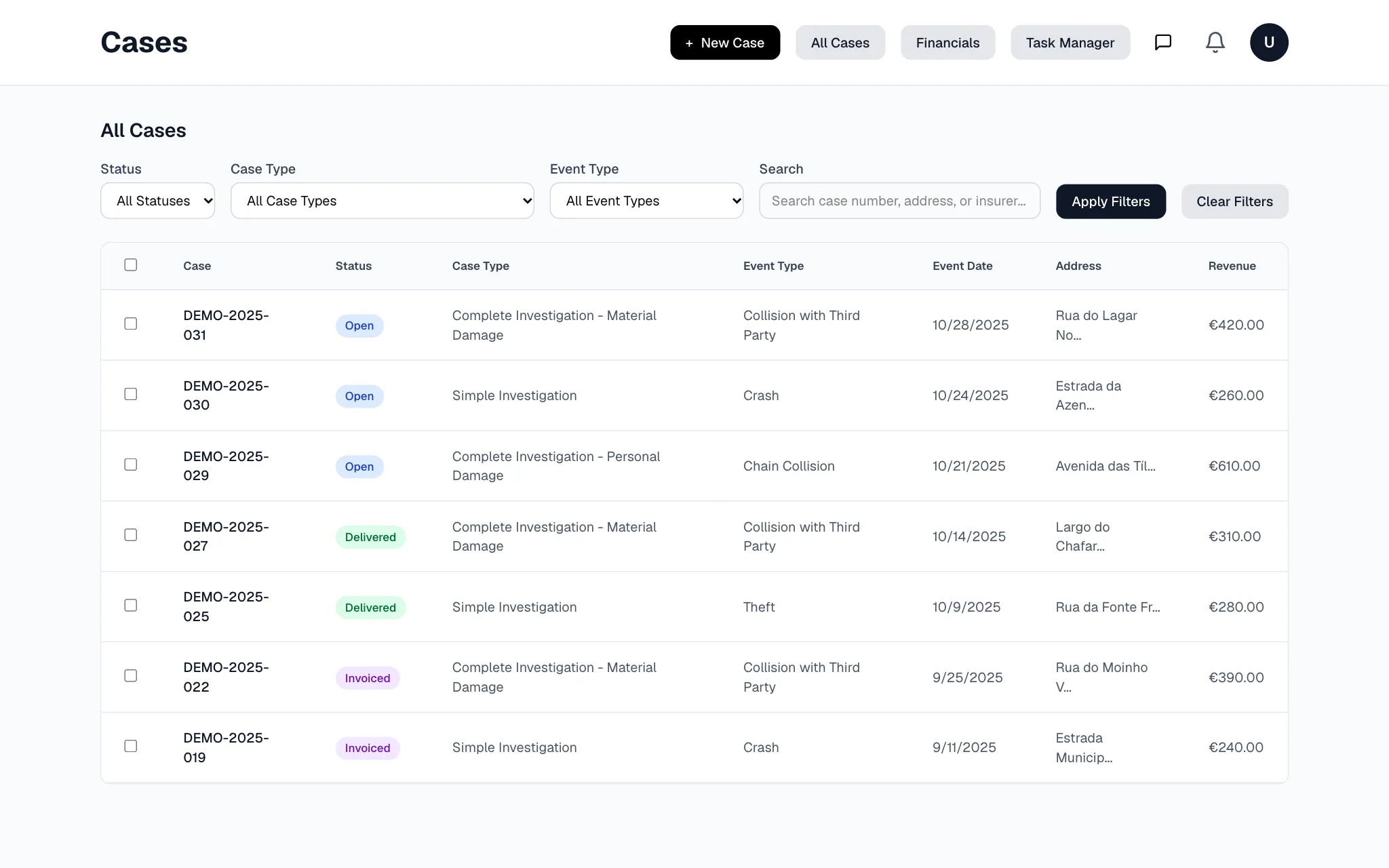Viewport: 1389px width, 868px height.
Task: Open the user avatar menu
Action: (1269, 43)
